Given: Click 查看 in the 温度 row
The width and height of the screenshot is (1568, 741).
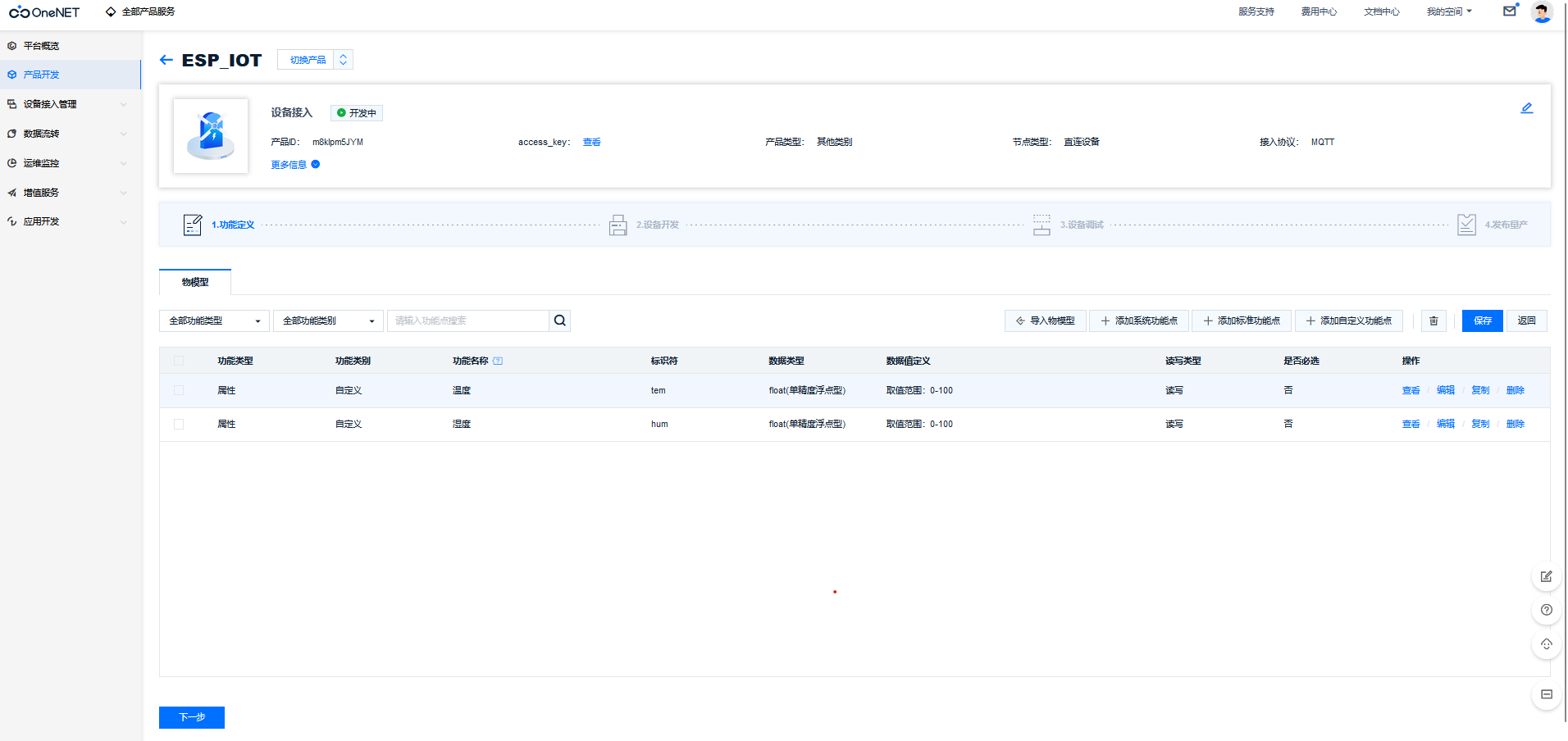Looking at the screenshot, I should coord(1411,390).
